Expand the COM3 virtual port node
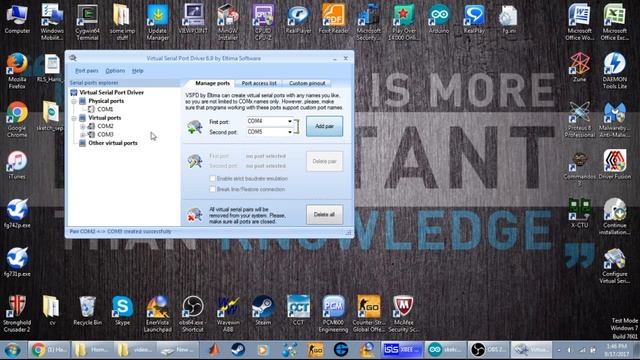This screenshot has width=640, height=360. coord(82,135)
